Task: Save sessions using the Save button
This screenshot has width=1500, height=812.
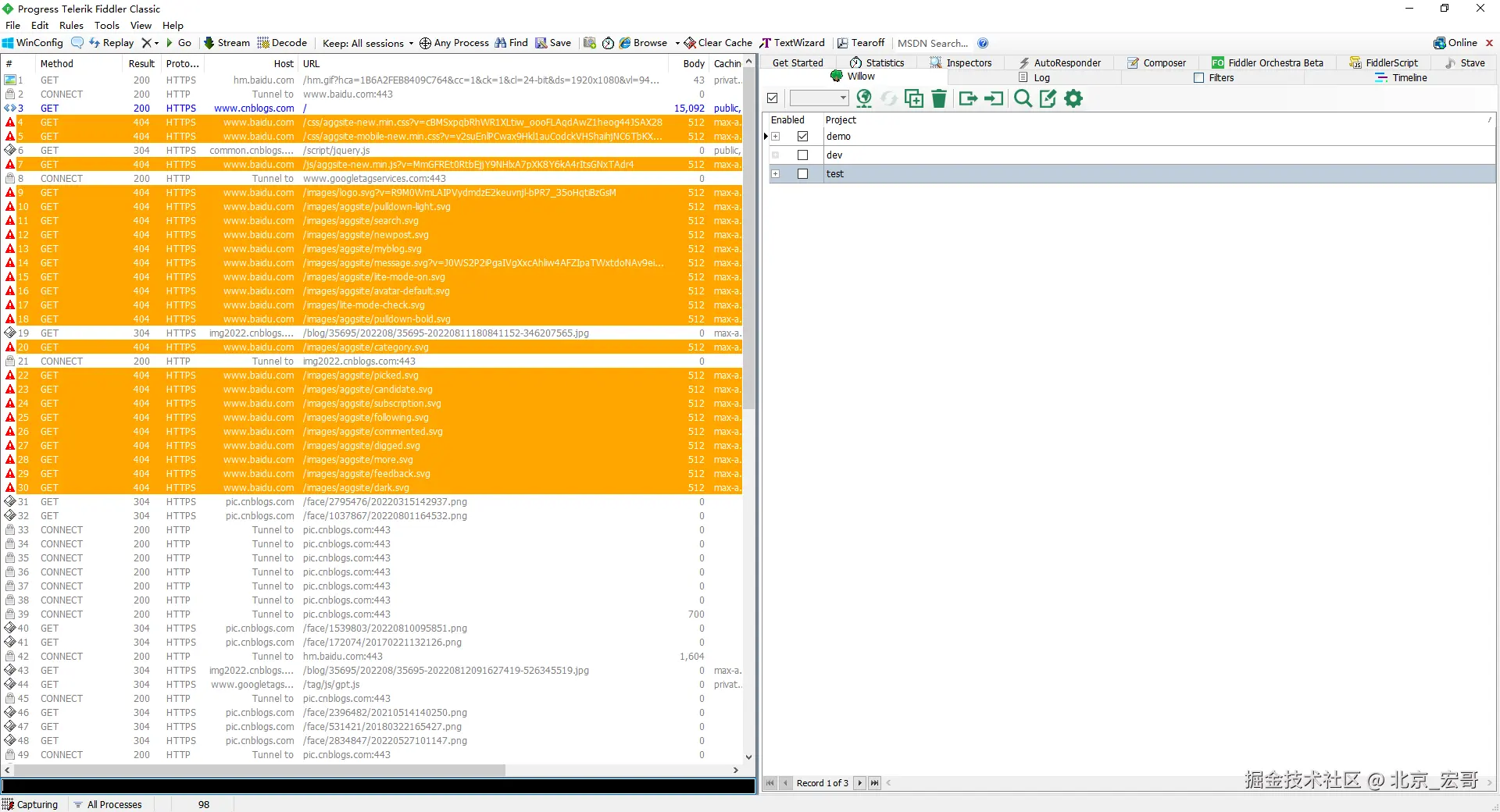Action: point(553,43)
